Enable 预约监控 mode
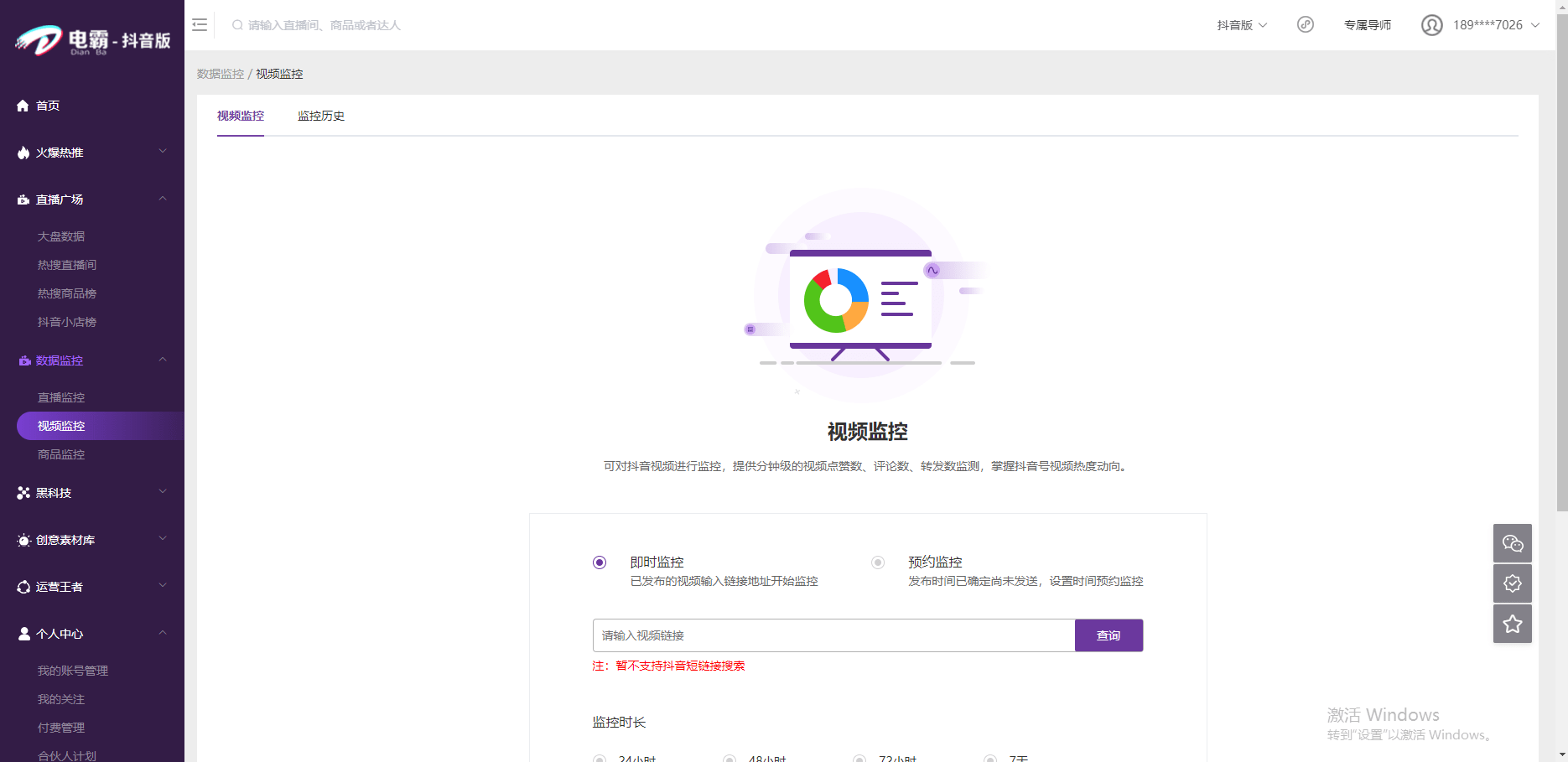1568x762 pixels. pyautogui.click(x=878, y=562)
